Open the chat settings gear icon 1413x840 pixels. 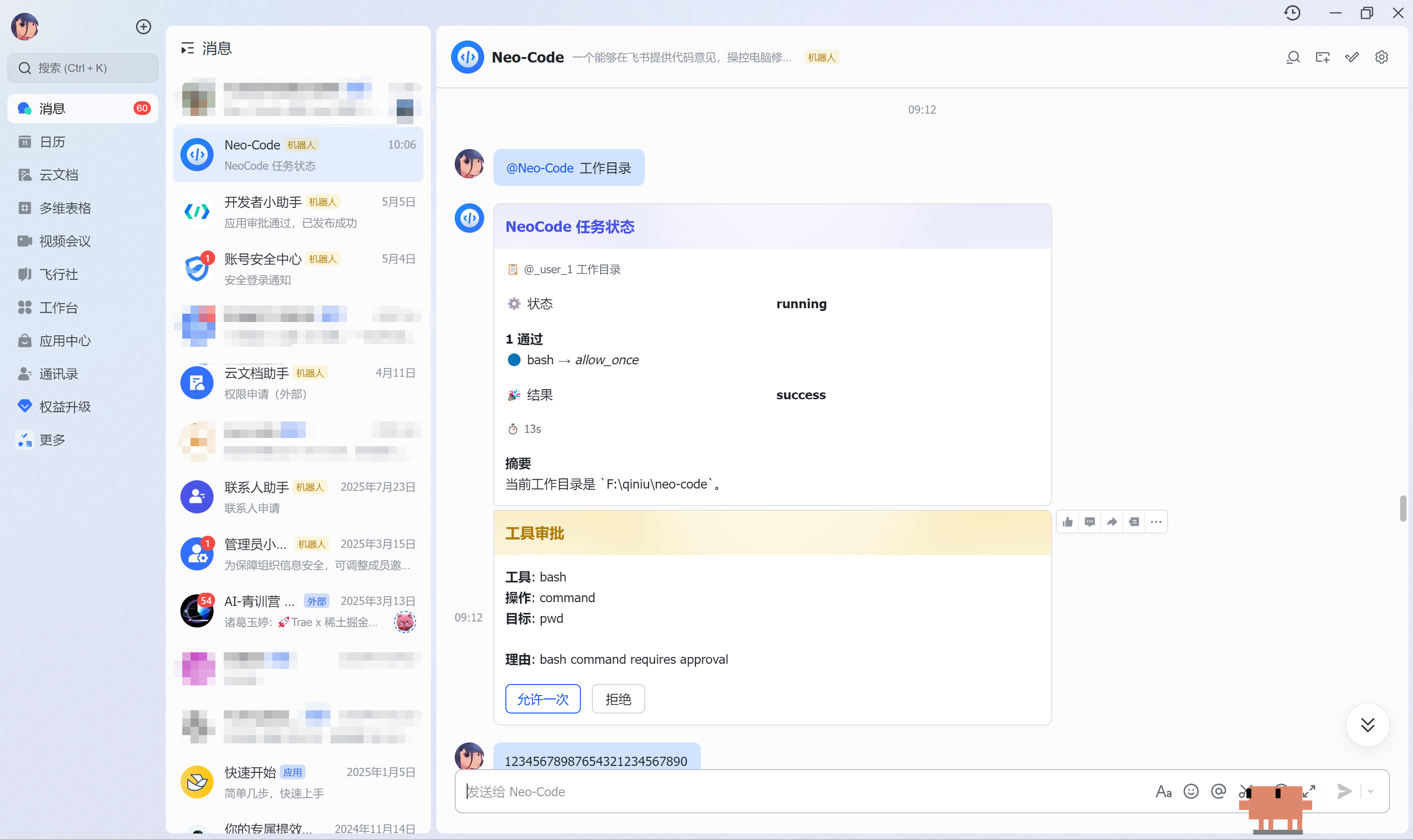[x=1381, y=57]
